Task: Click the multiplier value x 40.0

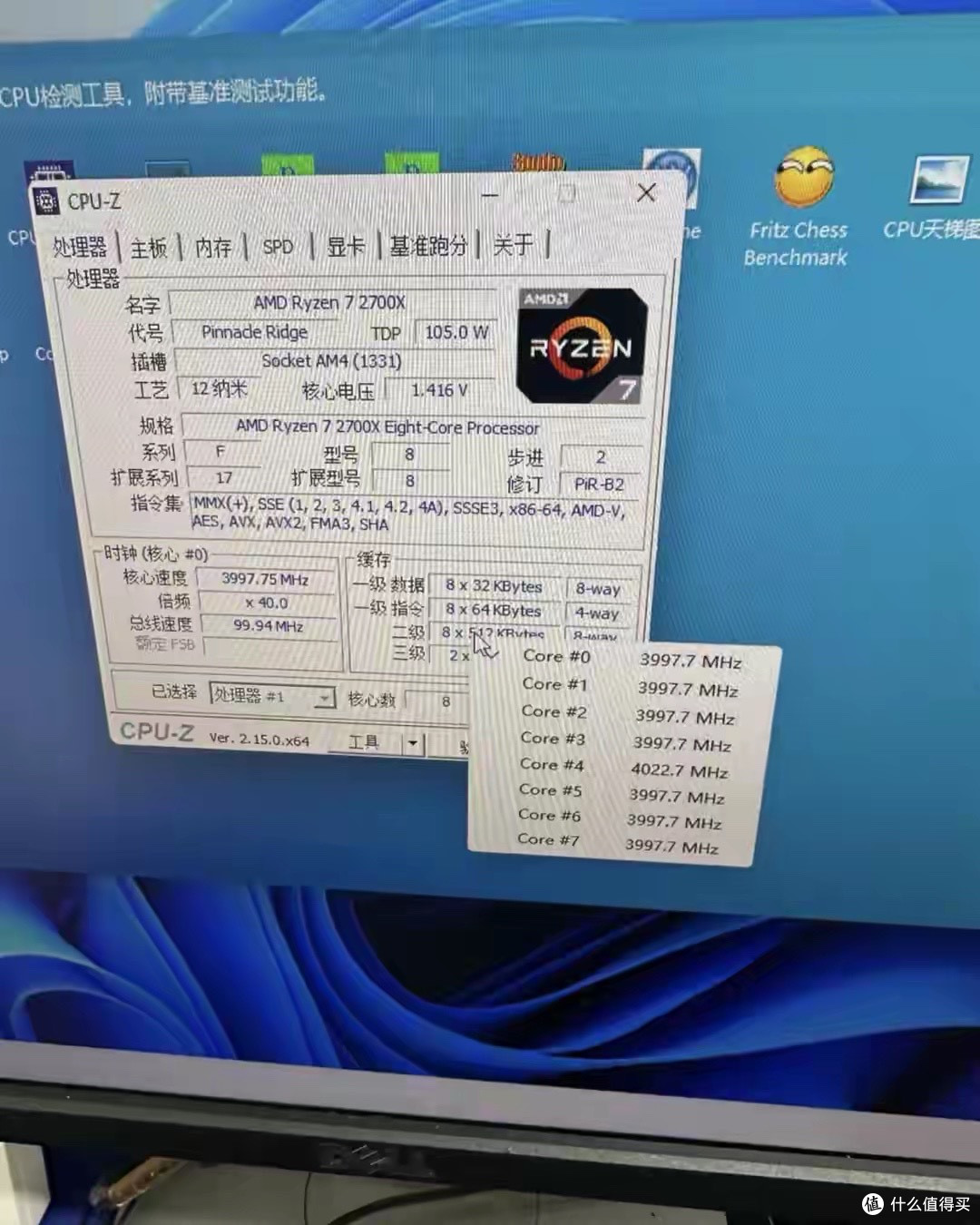Action: tap(267, 603)
